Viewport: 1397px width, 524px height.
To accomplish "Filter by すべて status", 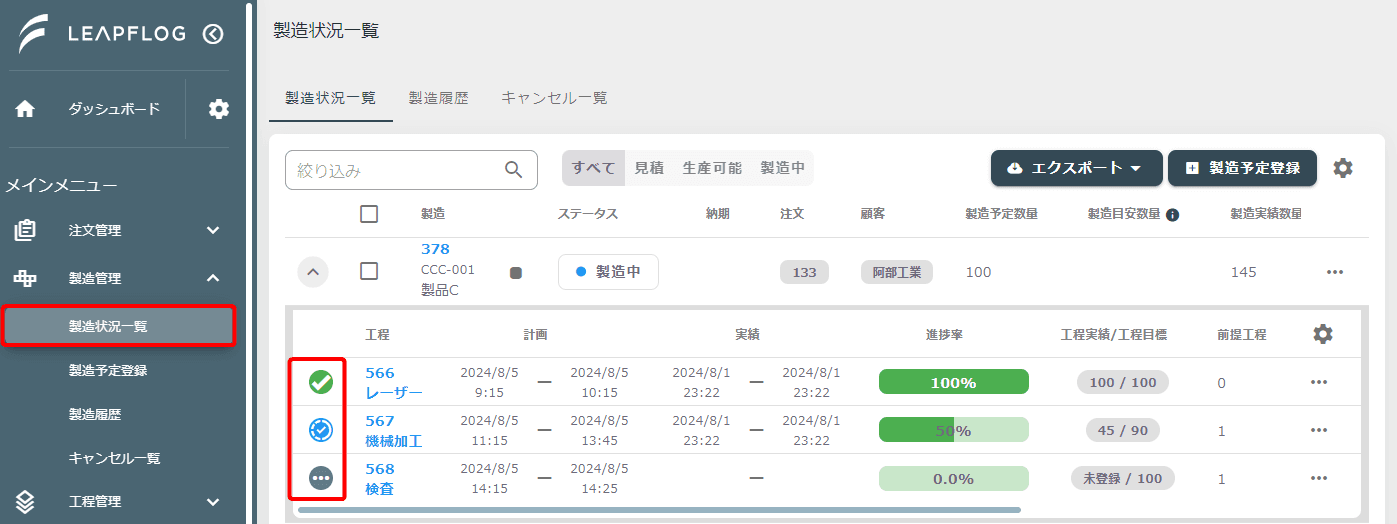I will (594, 168).
